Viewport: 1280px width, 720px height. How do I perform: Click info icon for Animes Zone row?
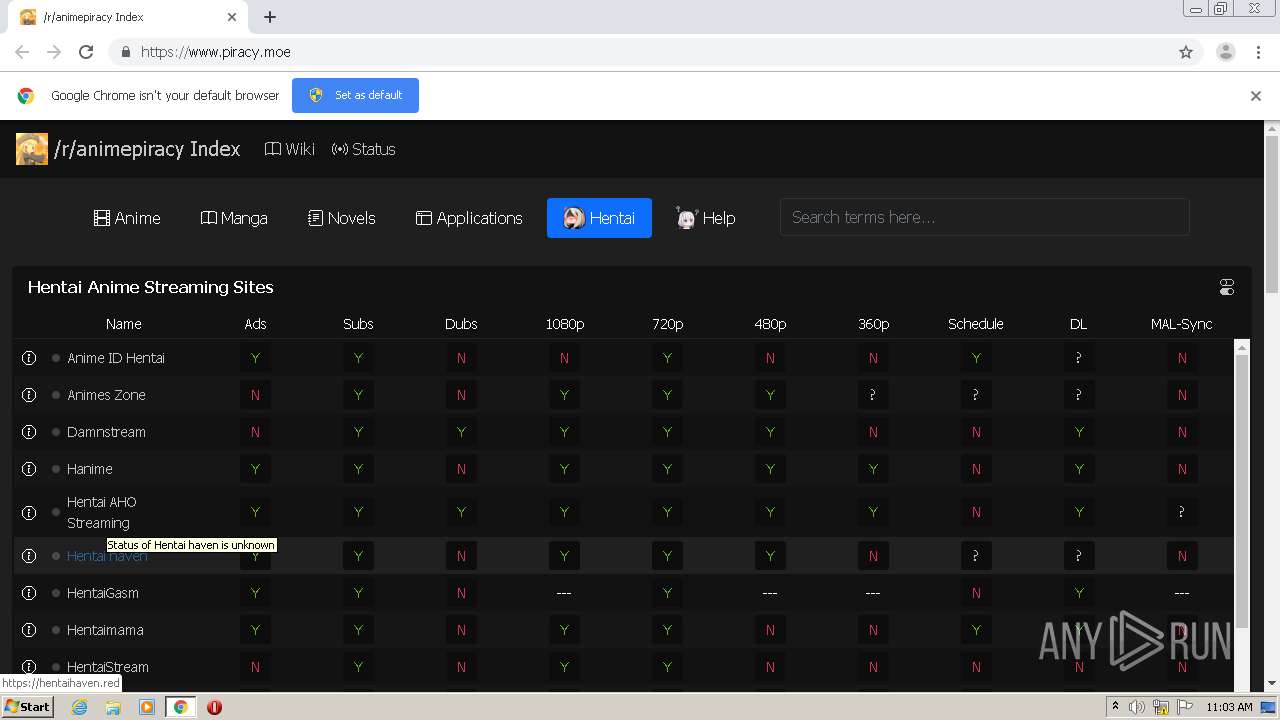[x=29, y=395]
